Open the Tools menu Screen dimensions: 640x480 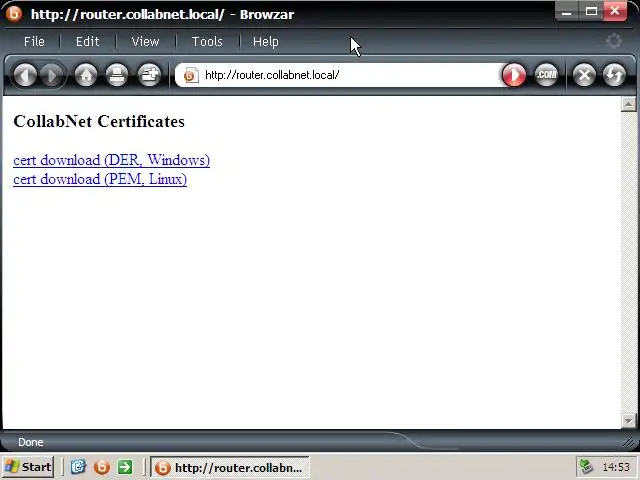[x=207, y=41]
